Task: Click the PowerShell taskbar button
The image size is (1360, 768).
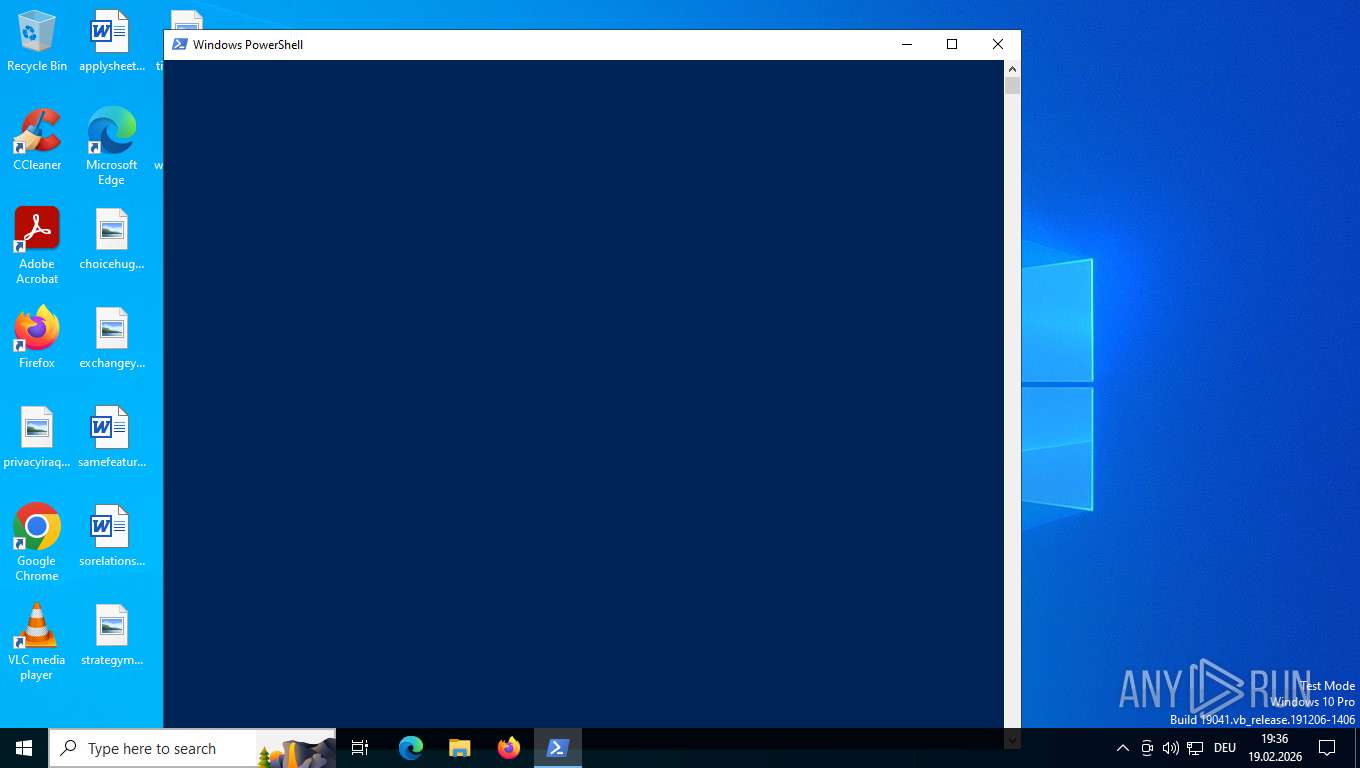Action: (x=557, y=748)
